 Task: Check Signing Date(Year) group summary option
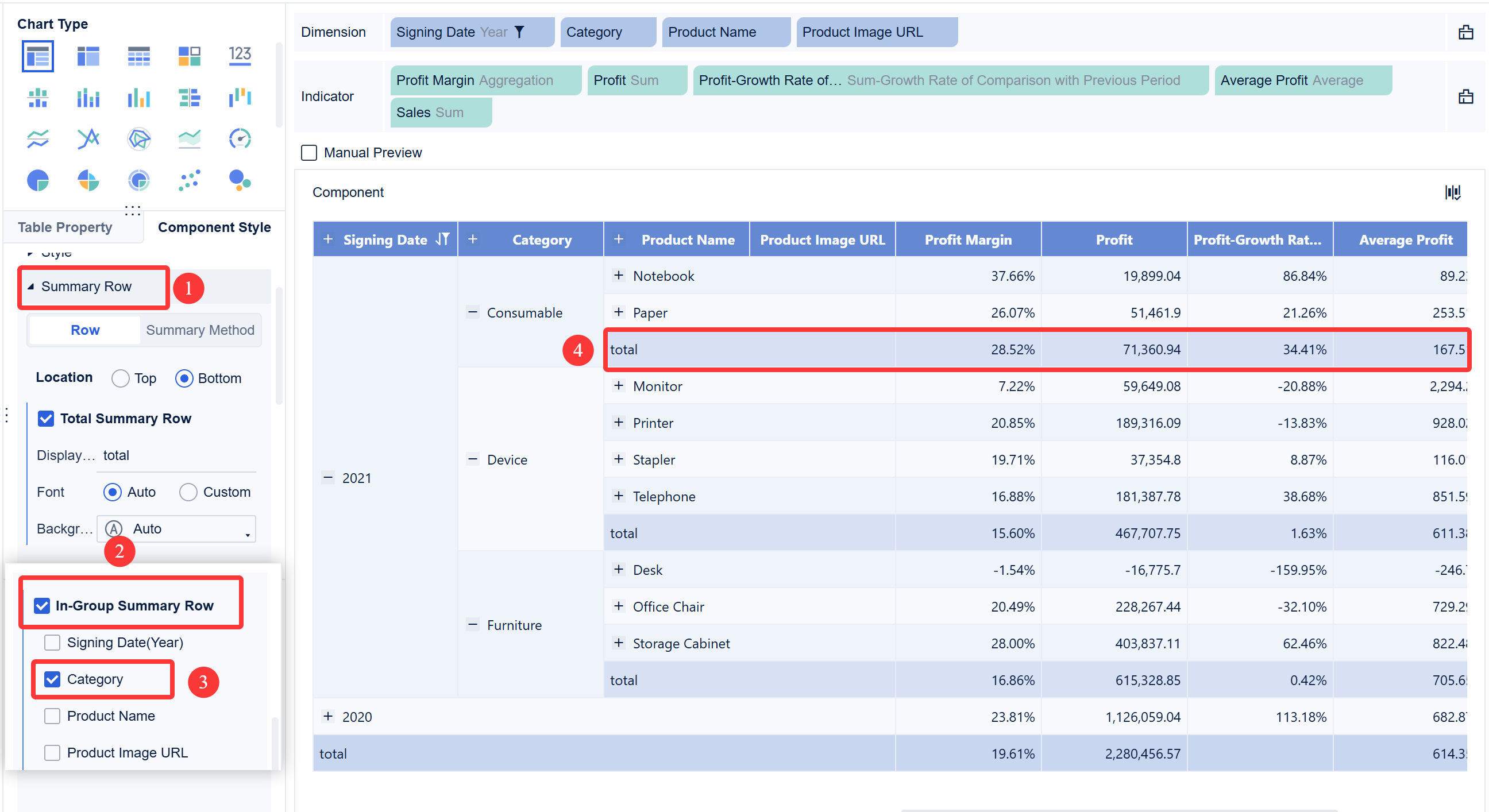coord(52,642)
